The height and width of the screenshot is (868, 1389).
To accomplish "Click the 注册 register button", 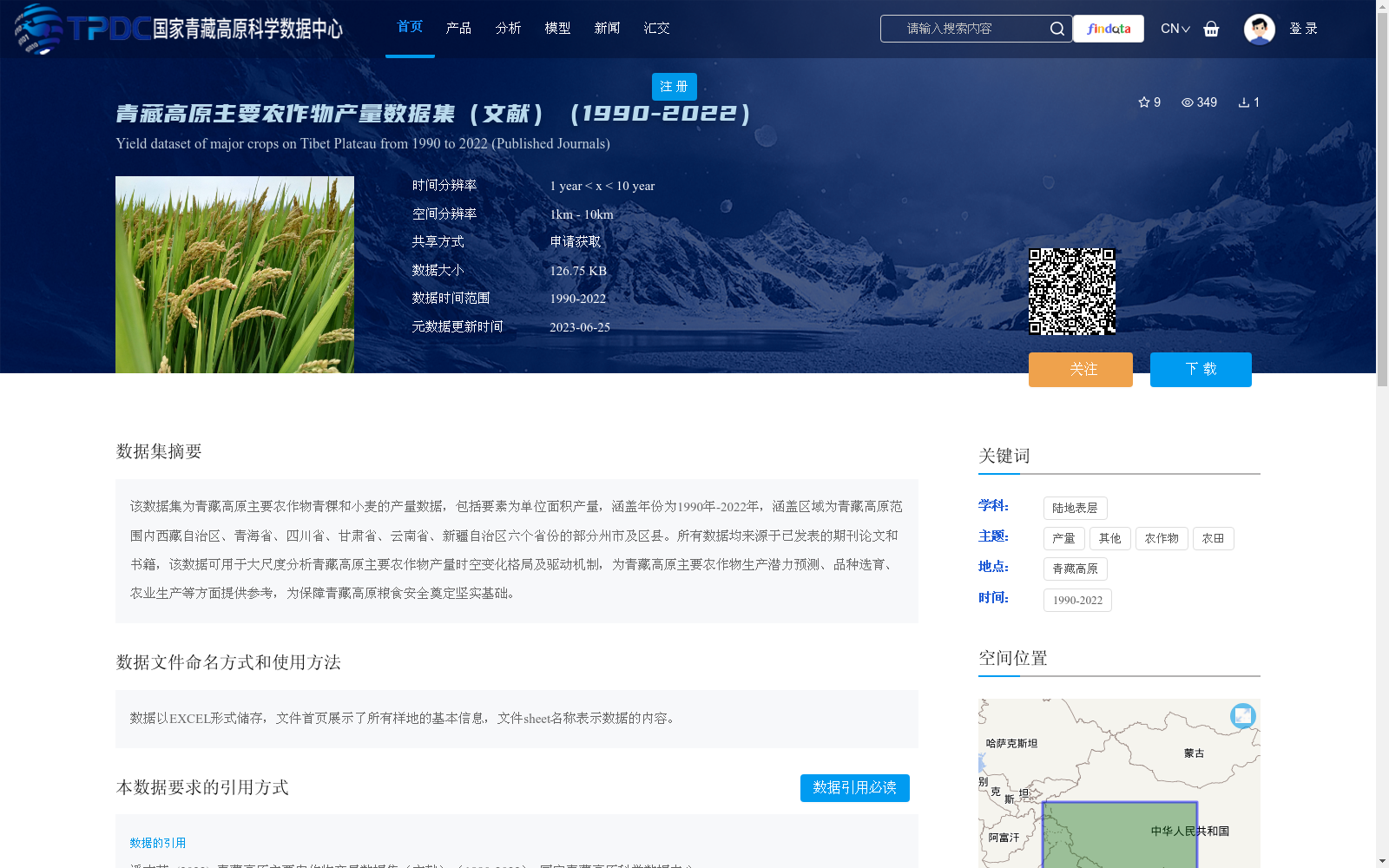I will pos(675,87).
